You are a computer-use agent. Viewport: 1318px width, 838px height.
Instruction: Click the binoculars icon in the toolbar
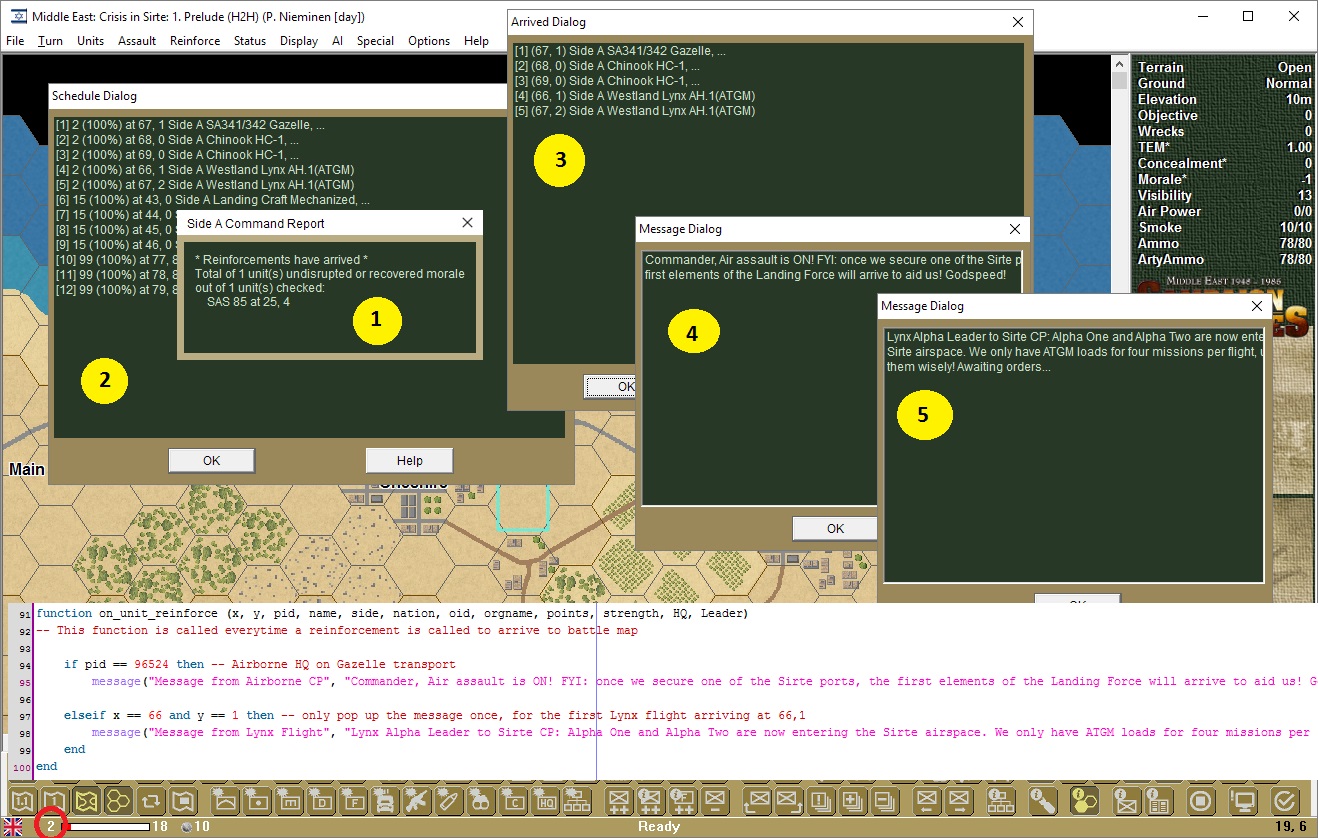[482, 800]
